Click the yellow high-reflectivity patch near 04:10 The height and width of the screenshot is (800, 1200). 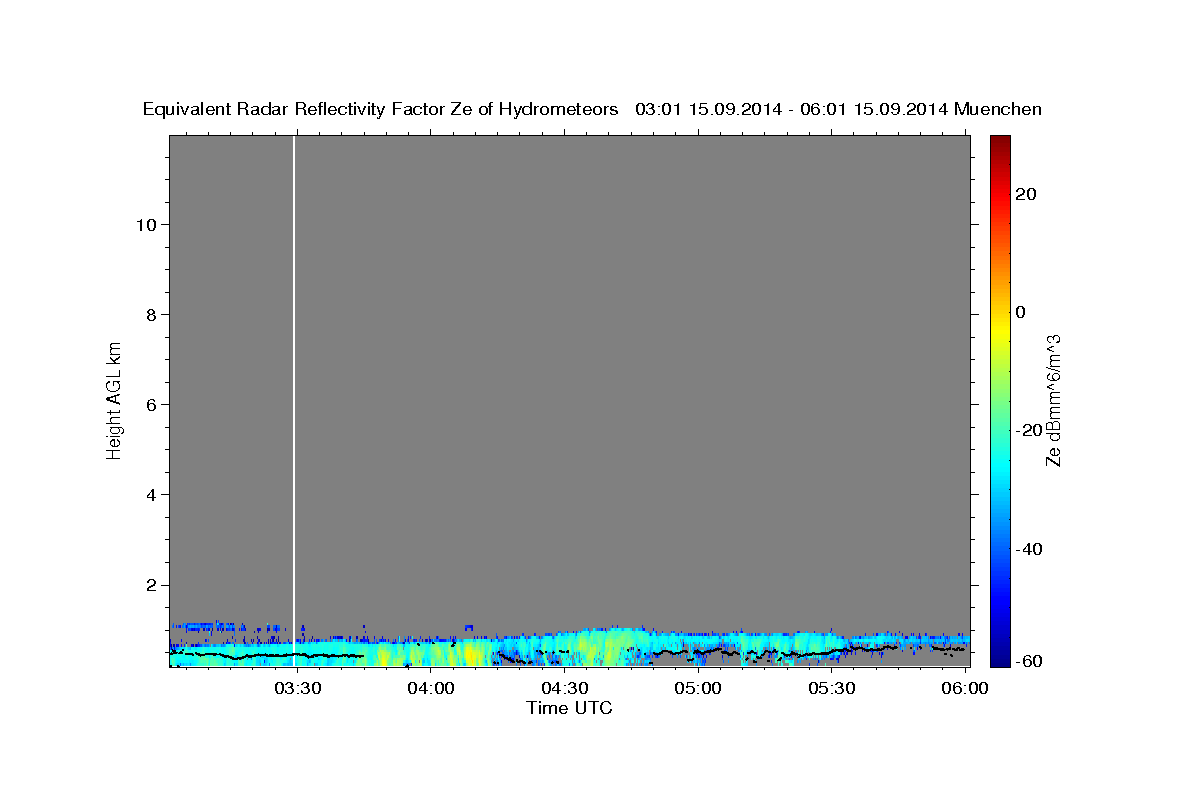pyautogui.click(x=469, y=655)
